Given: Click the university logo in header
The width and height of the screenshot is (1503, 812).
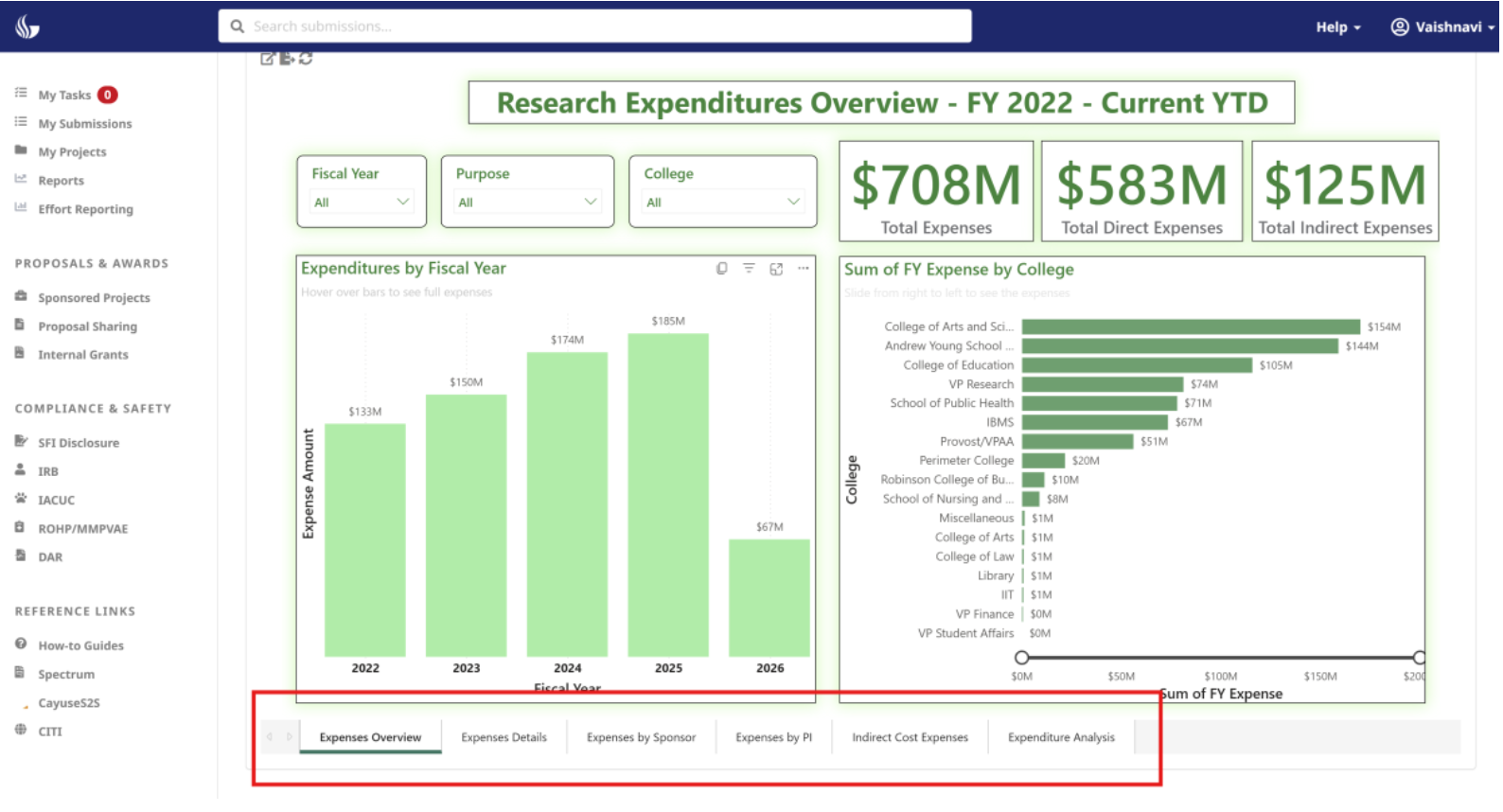Looking at the screenshot, I should point(27,26).
